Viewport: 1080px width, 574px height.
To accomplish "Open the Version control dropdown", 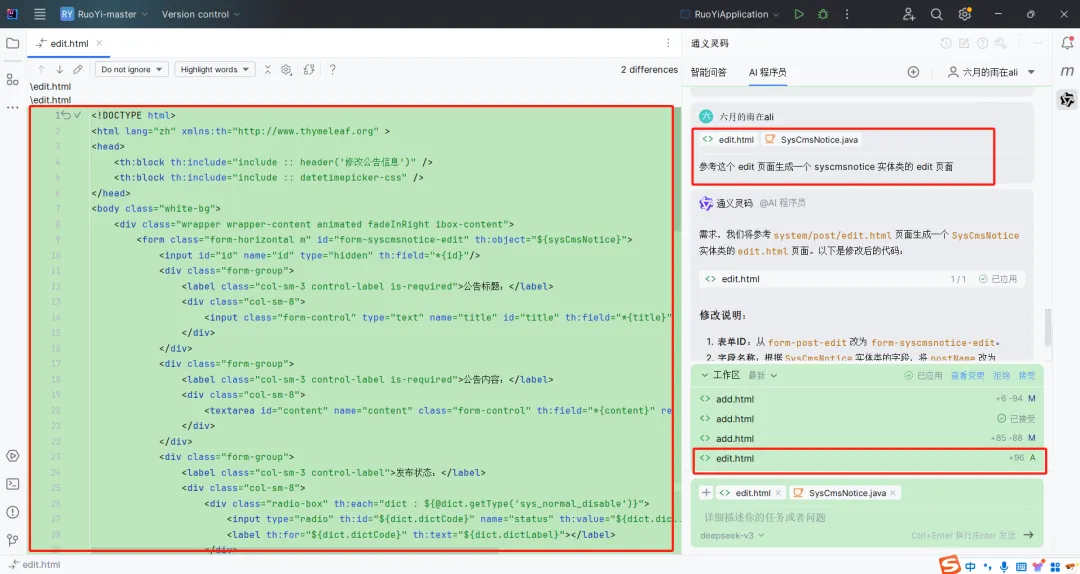I will (x=200, y=14).
